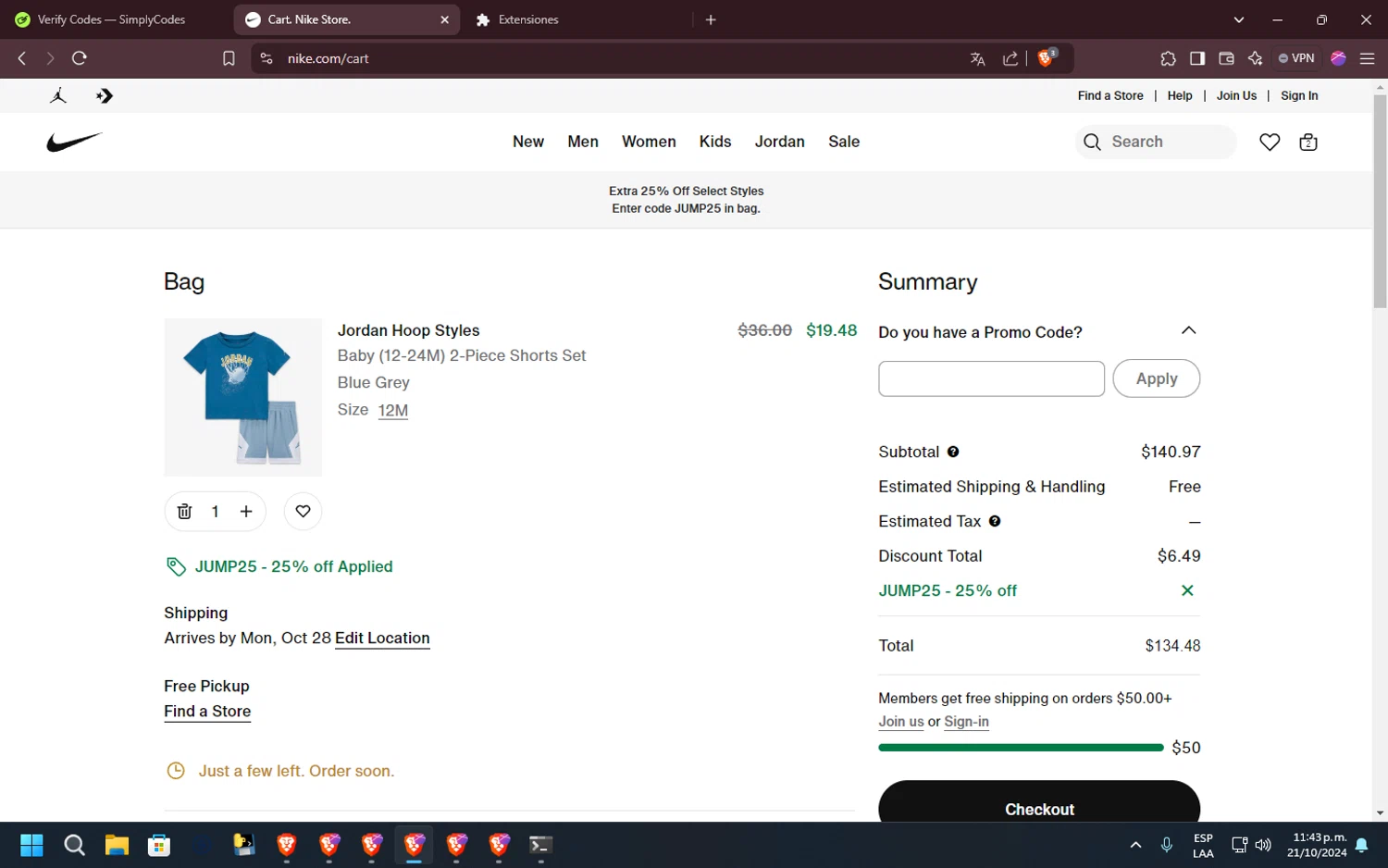The width and height of the screenshot is (1388, 868).
Task: Open File Explorer from taskbar
Action: click(117, 845)
